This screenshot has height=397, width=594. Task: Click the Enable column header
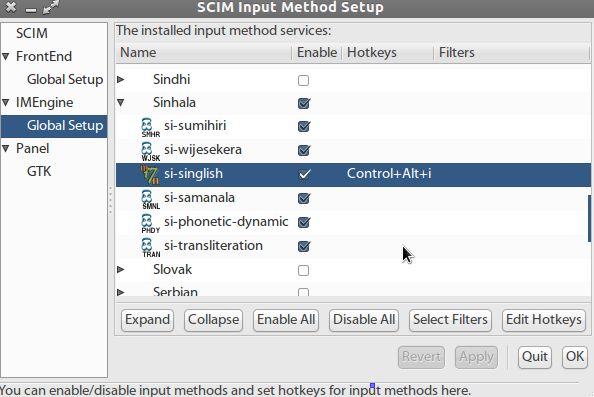pyautogui.click(x=317, y=53)
